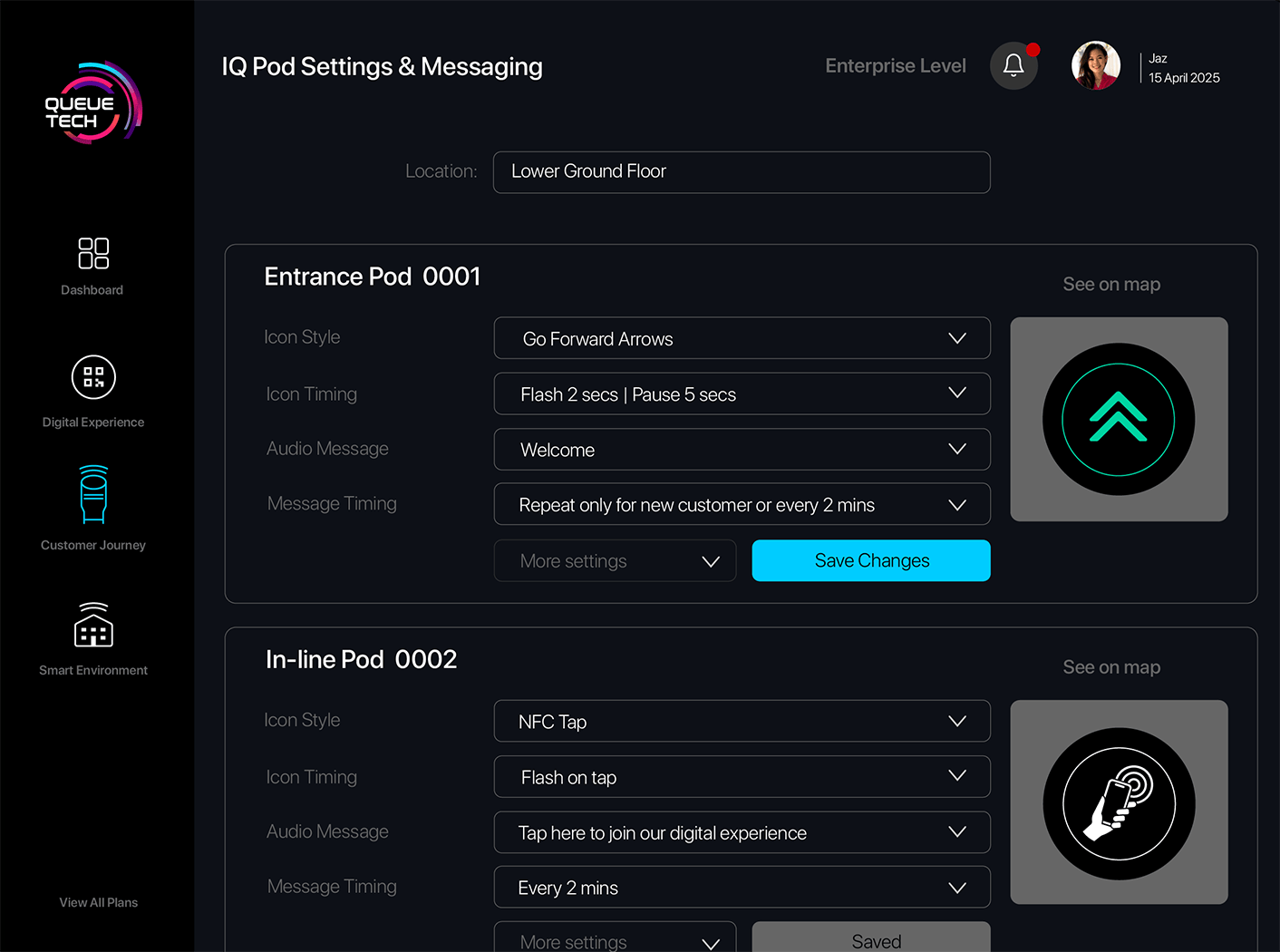Open the Flash 2 secs timing dropdown
The image size is (1280, 952).
coord(742,393)
